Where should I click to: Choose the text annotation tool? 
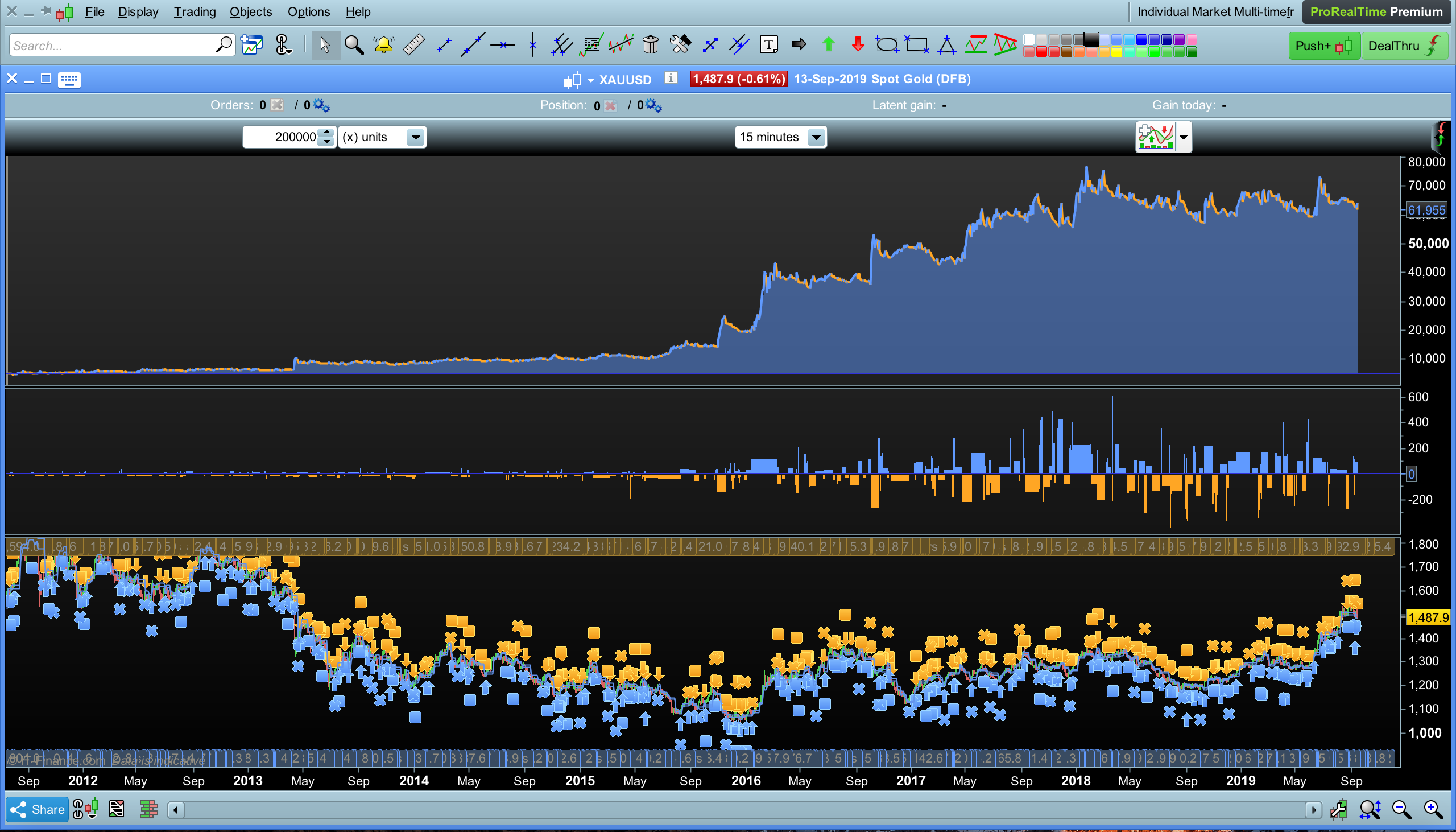point(768,44)
